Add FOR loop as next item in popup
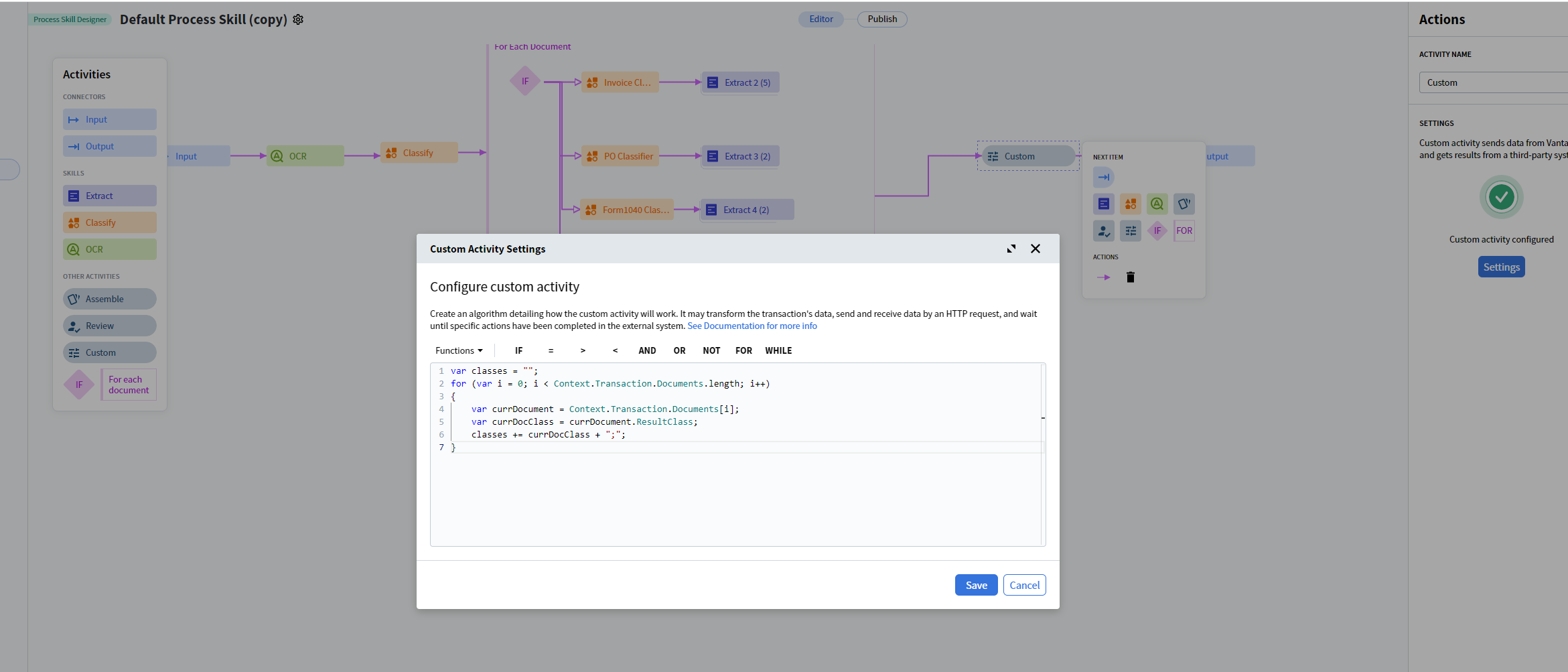Viewport: 1568px width, 672px height. (x=1184, y=230)
